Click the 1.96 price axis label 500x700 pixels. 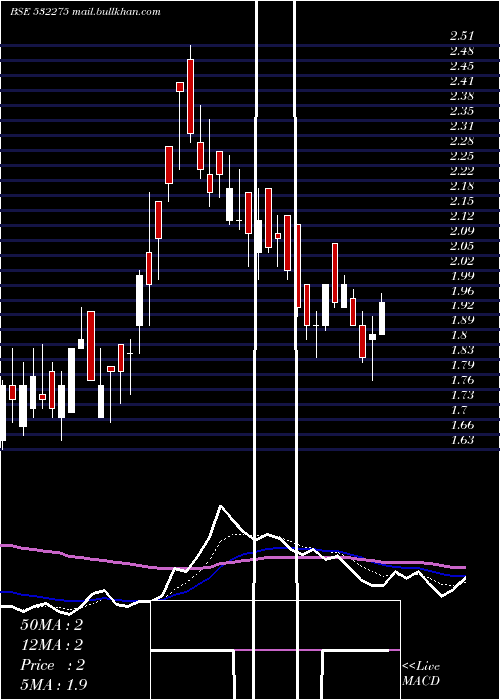[462, 291]
